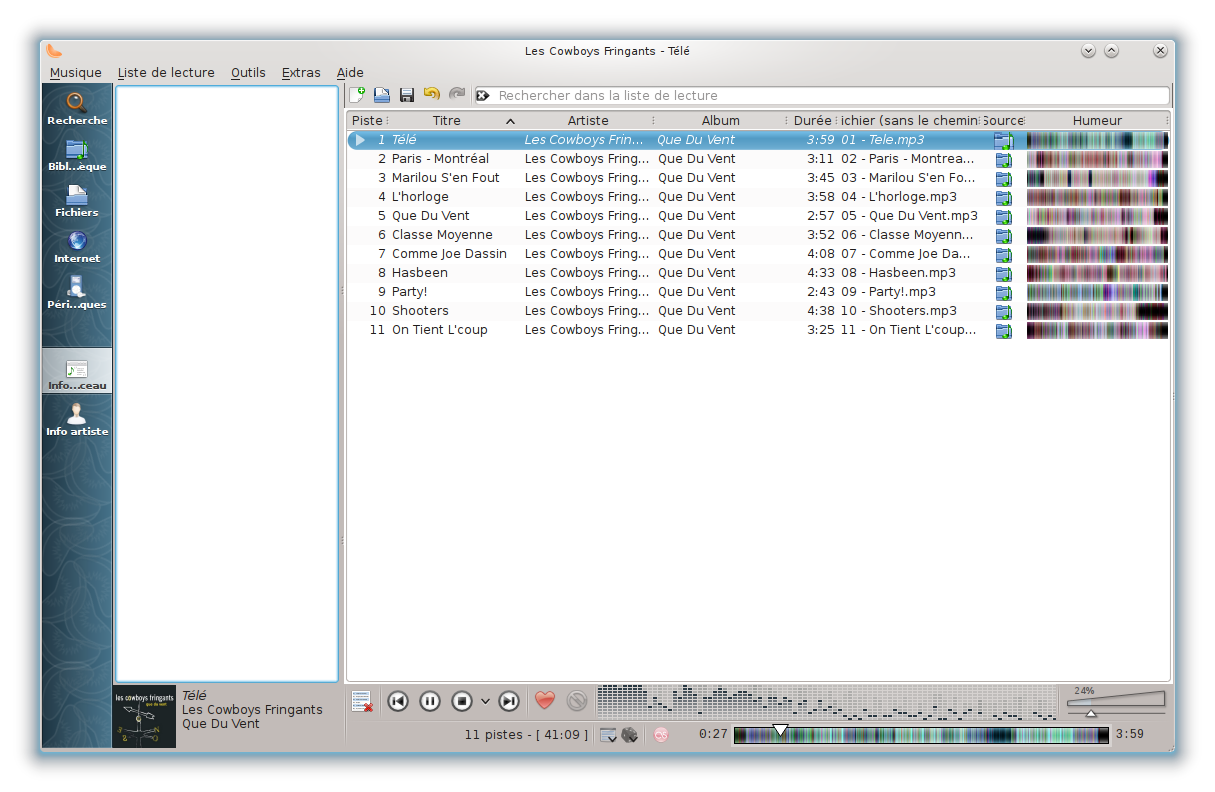This screenshot has width=1215, height=792.
Task: Click the source icon for Marilou S'en Fout
Action: coord(1003,179)
